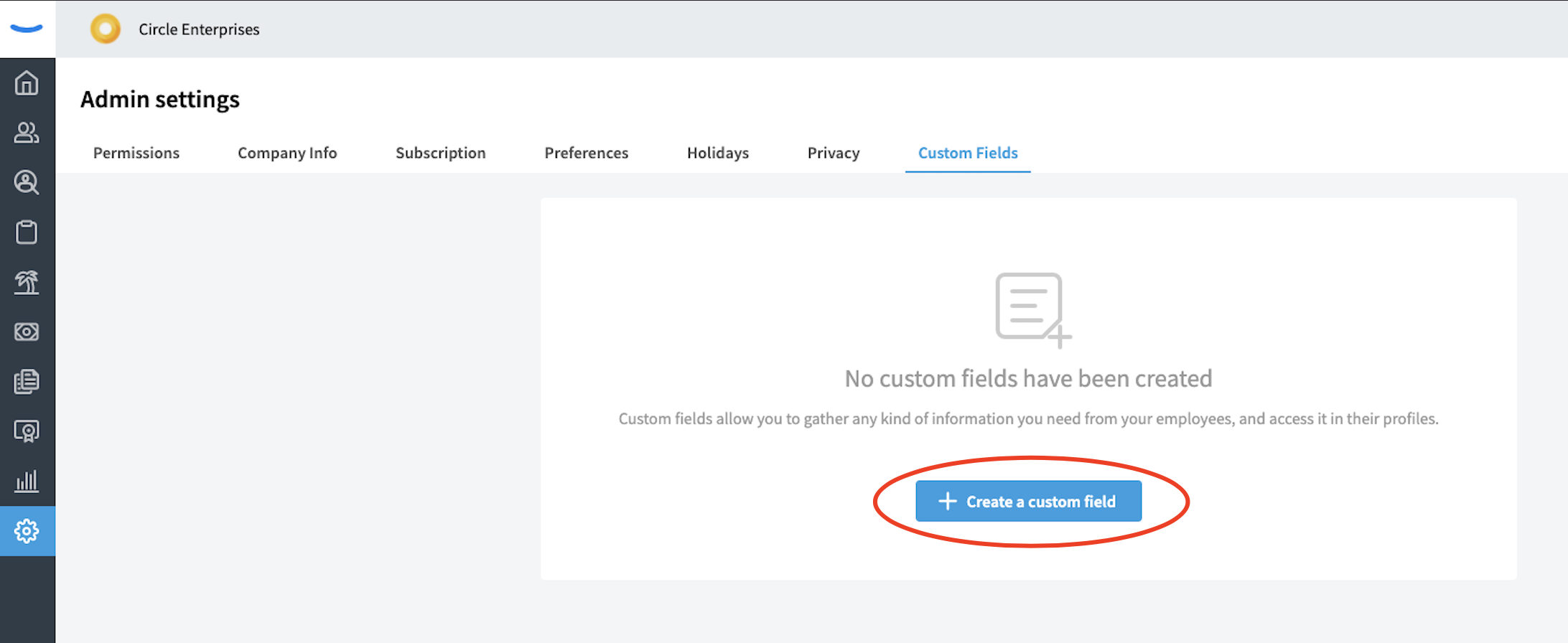This screenshot has height=643, width=1568.
Task: Click the Circle Enterprises company name
Action: tap(199, 29)
